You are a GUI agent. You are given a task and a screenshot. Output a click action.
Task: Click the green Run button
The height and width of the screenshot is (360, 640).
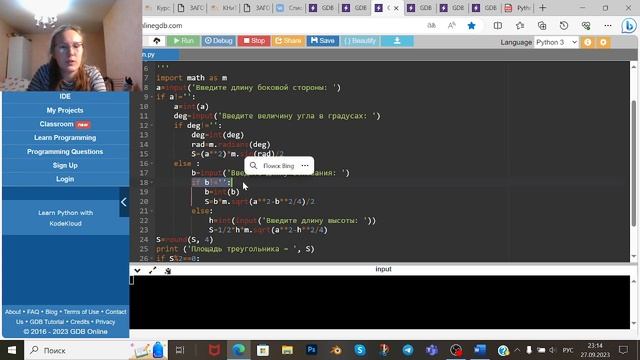(x=183, y=41)
